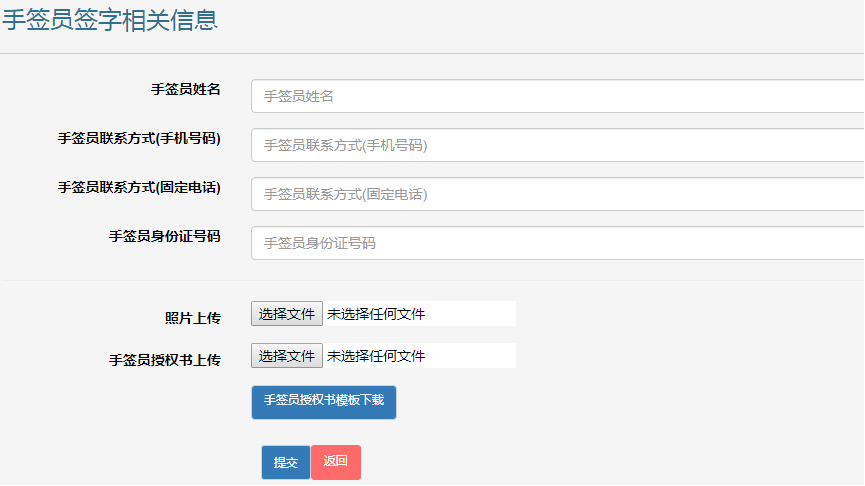
Task: Focus the 手机号码 contact input field
Action: pyautogui.click(x=556, y=145)
